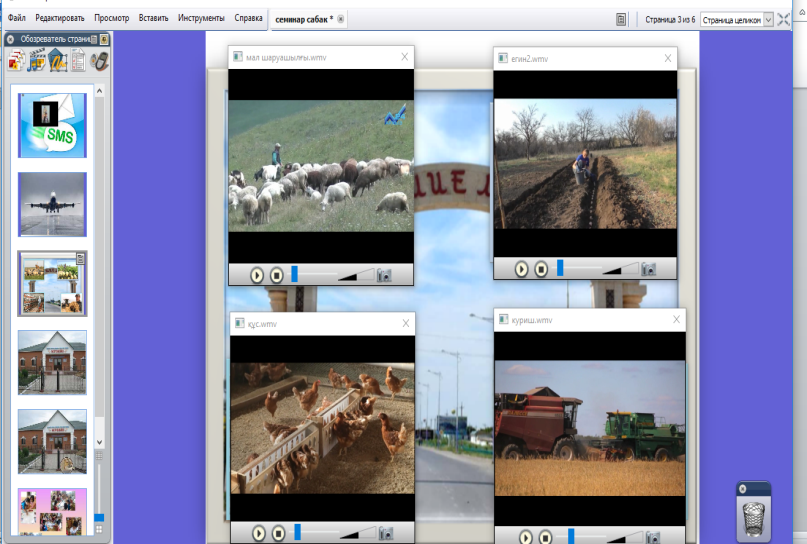Image resolution: width=807 pixels, height=544 pixels.
Task: Click the main toolbox icon in menu bar
Action: click(x=621, y=20)
